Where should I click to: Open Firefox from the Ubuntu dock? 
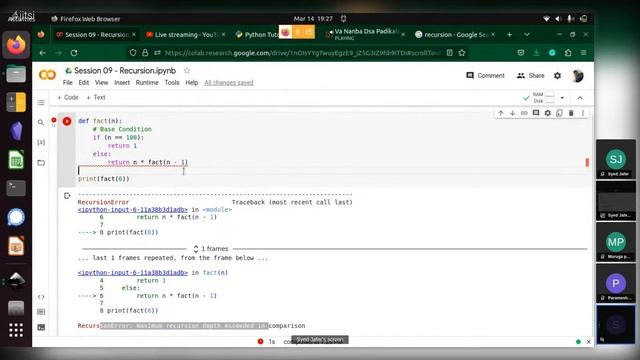16,44
